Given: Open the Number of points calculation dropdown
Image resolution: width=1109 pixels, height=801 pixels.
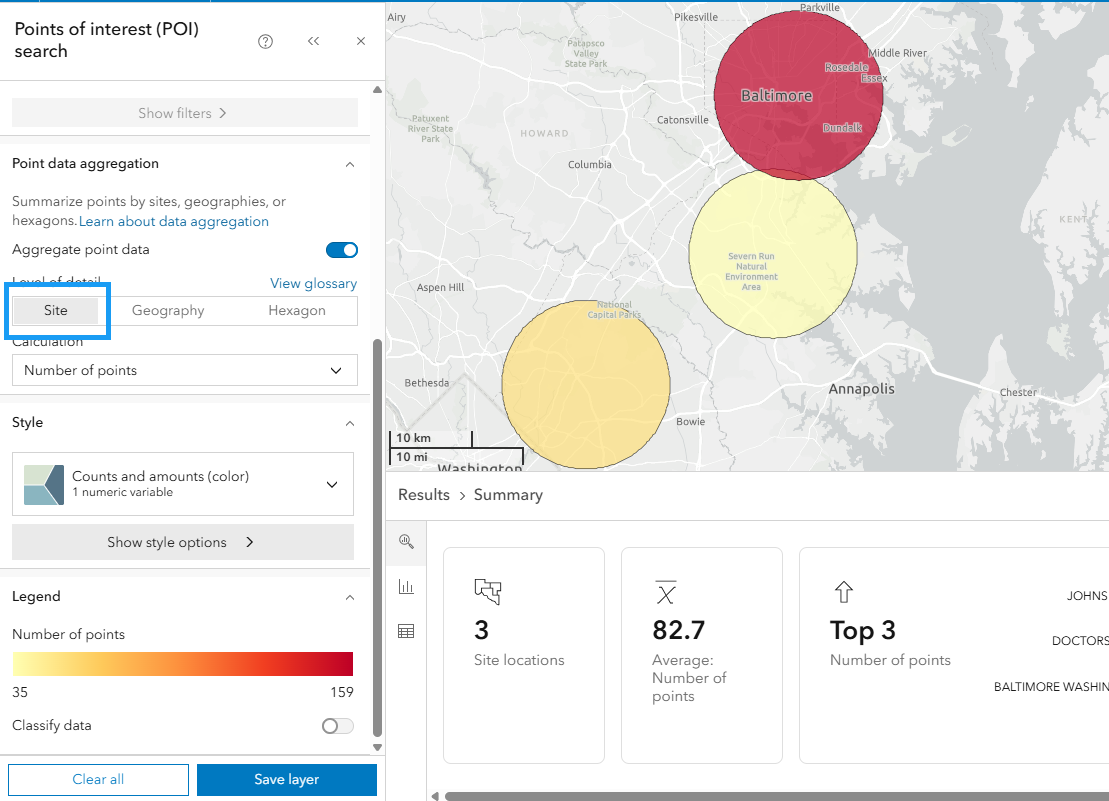Looking at the screenshot, I should pyautogui.click(x=184, y=370).
